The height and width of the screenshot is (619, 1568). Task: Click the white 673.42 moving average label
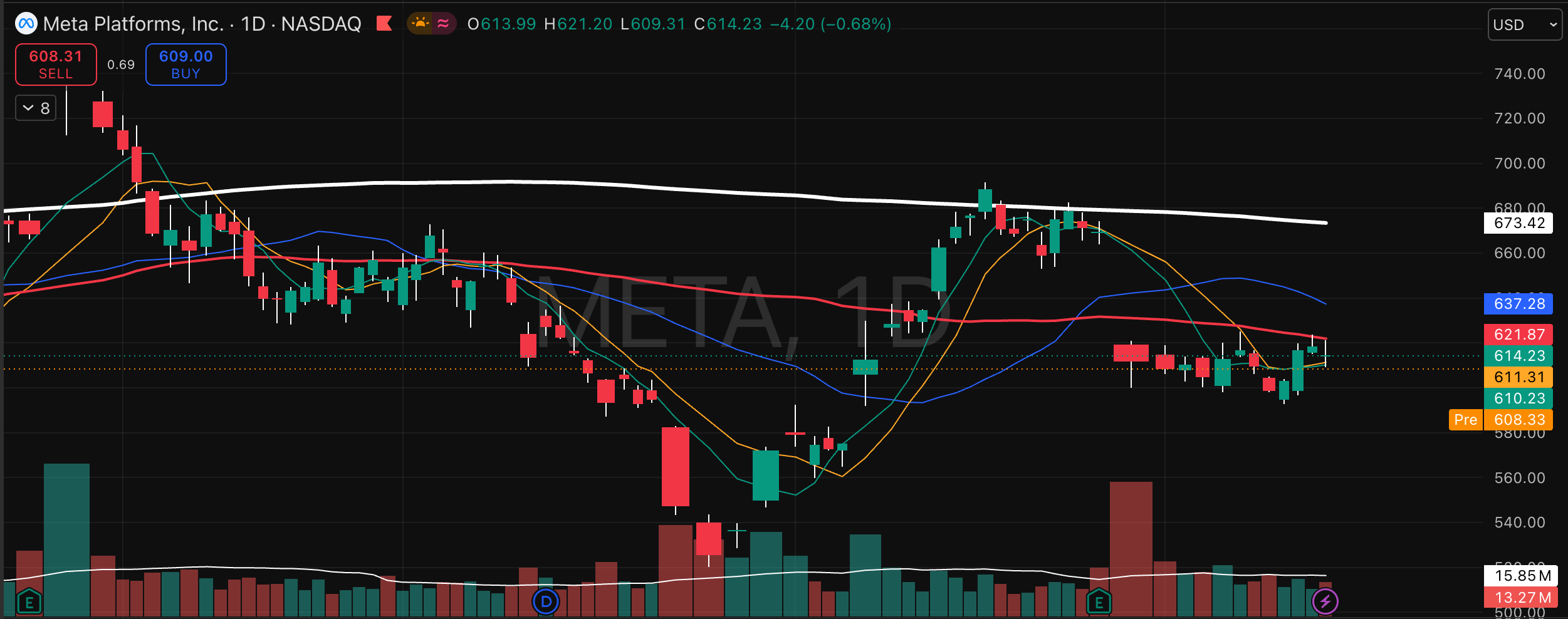(x=1518, y=223)
